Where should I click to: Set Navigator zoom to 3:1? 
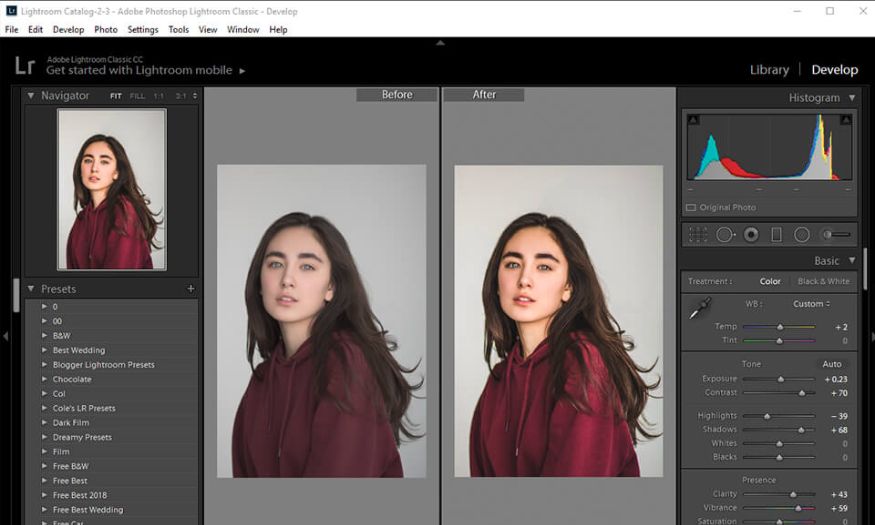tap(181, 96)
